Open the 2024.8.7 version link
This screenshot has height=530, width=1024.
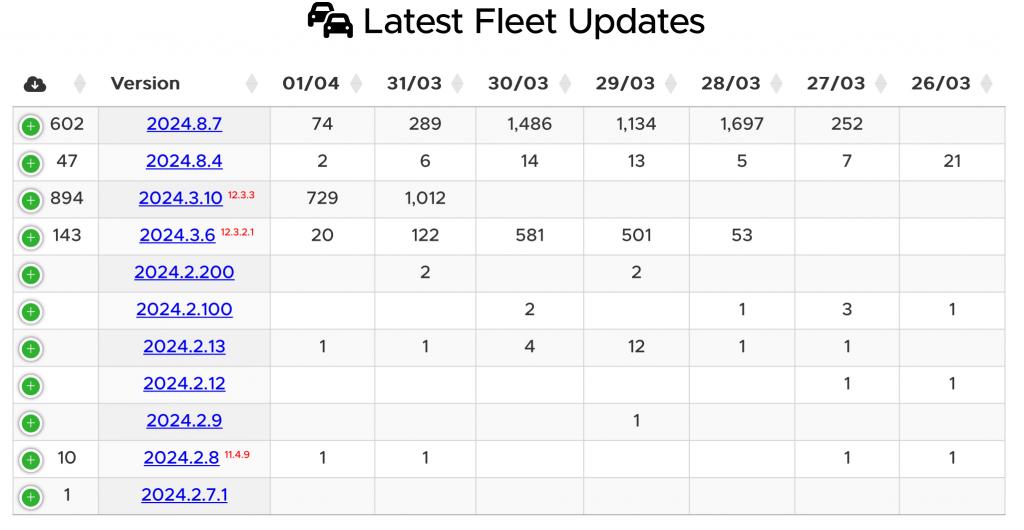[184, 125]
